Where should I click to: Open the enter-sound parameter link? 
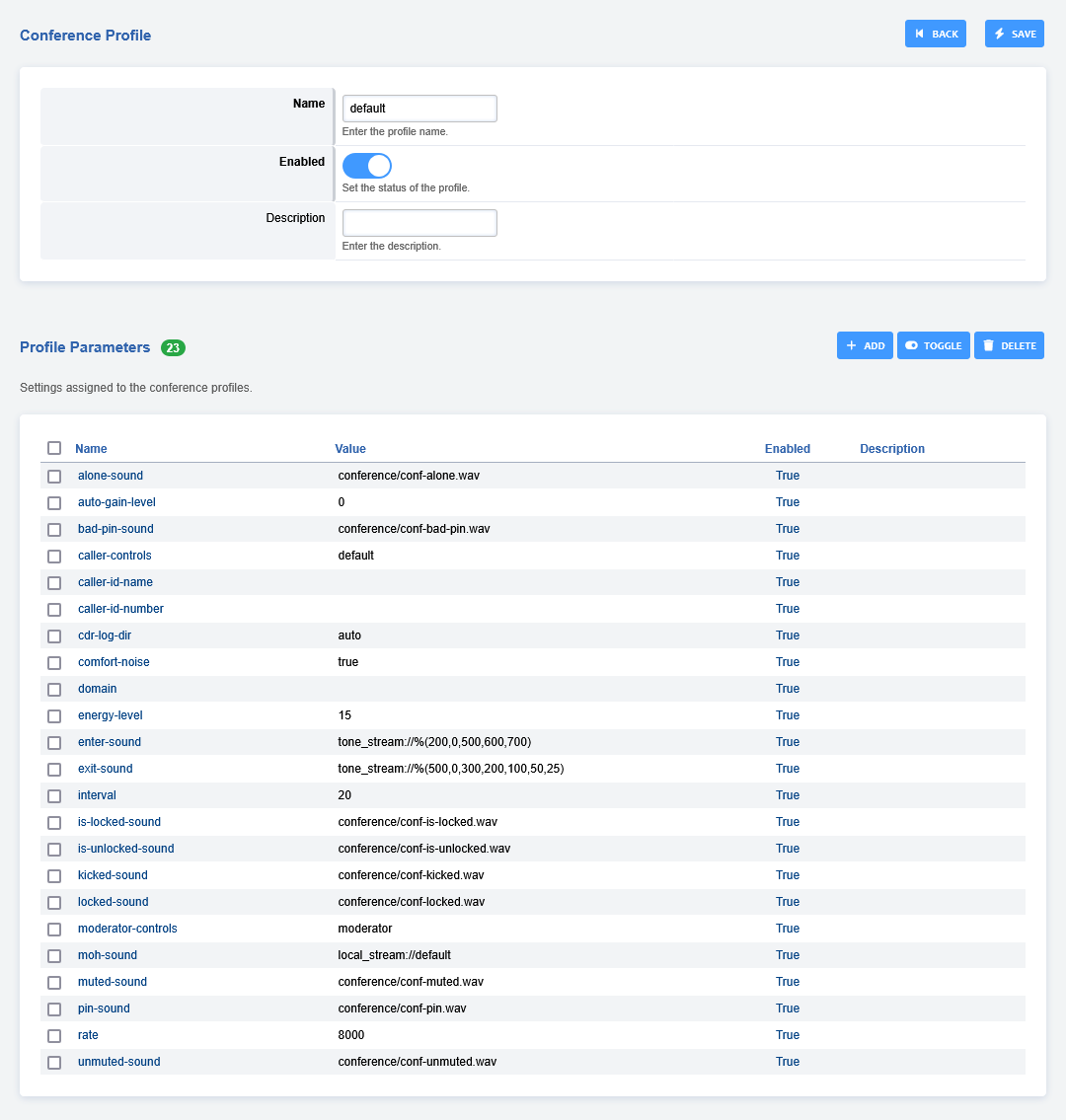pyautogui.click(x=110, y=742)
